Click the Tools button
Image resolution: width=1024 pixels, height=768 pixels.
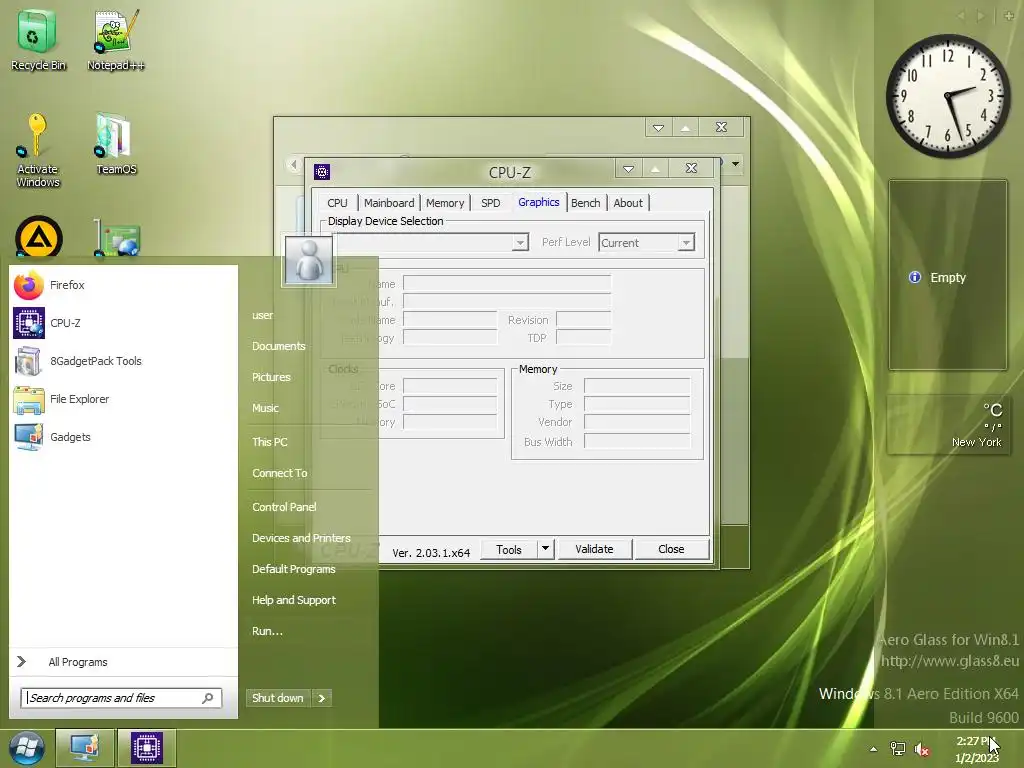tap(509, 549)
